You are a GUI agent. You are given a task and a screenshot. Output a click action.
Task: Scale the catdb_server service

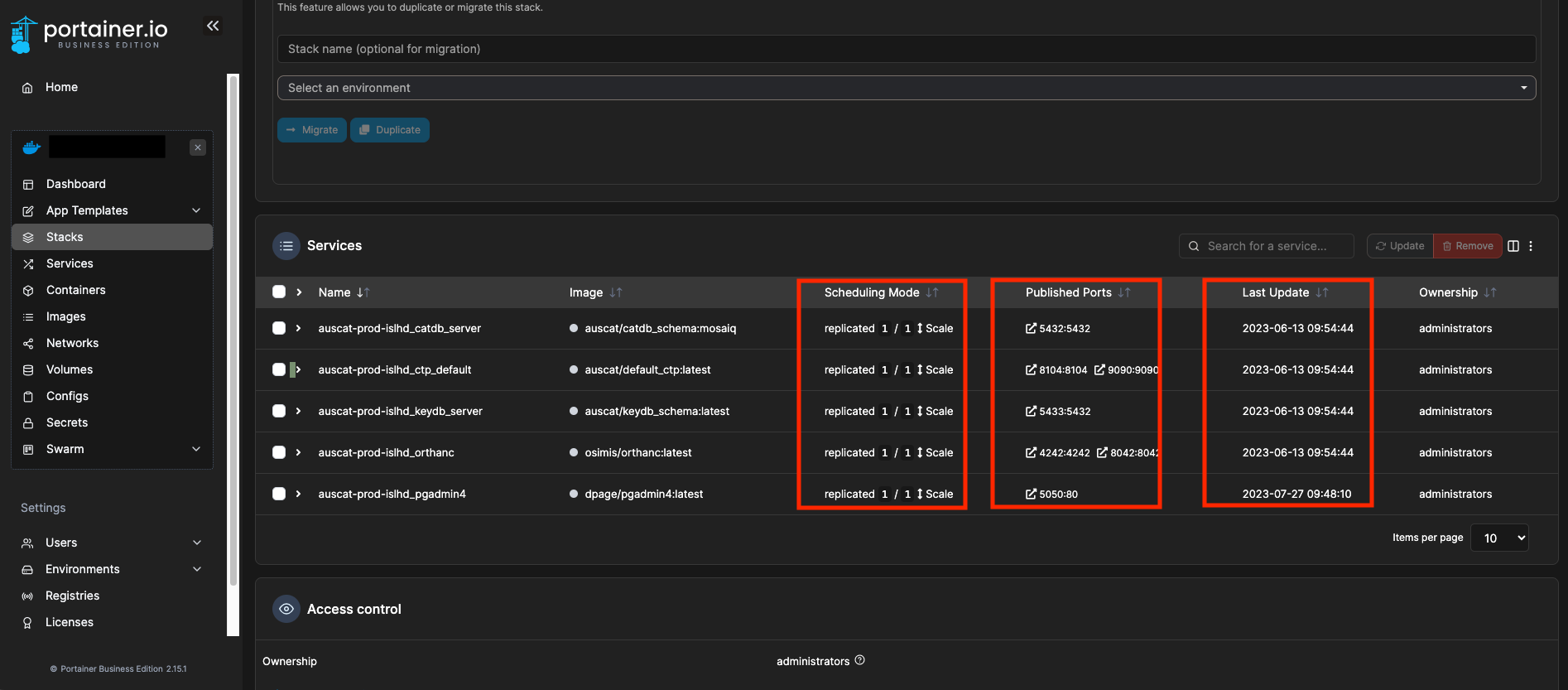935,328
